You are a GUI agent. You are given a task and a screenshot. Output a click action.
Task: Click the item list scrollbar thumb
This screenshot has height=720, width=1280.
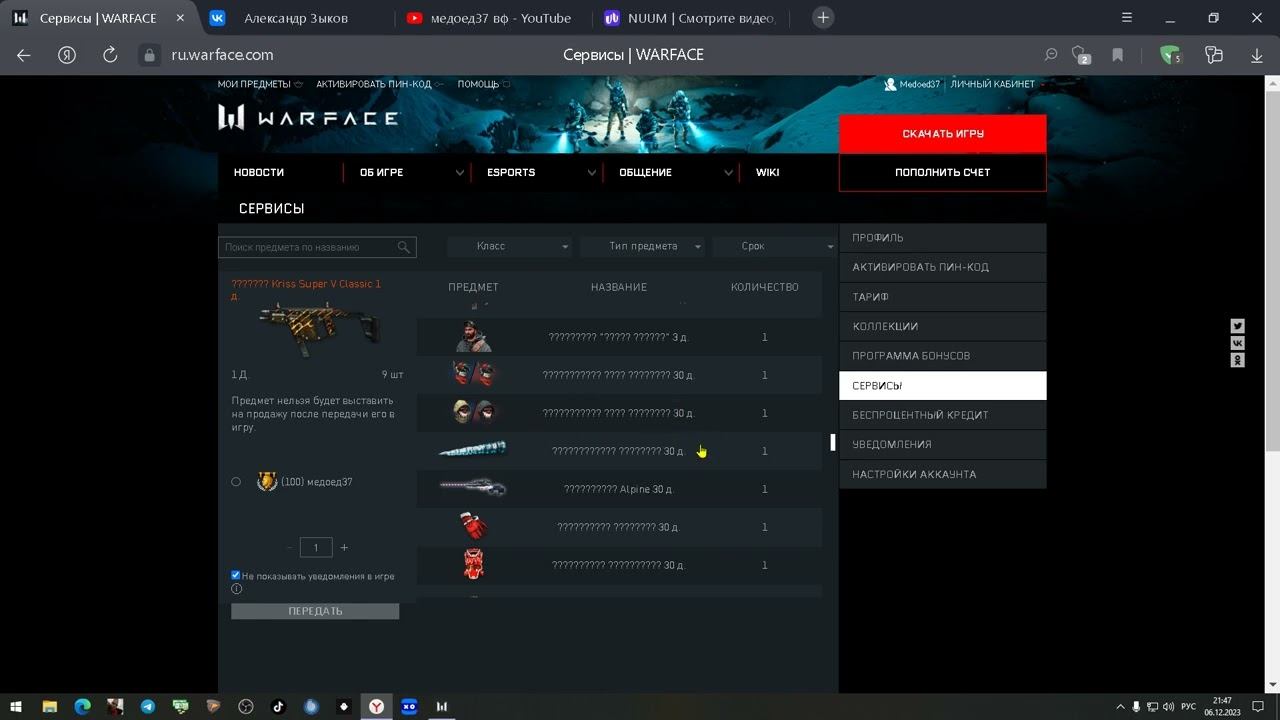click(832, 442)
